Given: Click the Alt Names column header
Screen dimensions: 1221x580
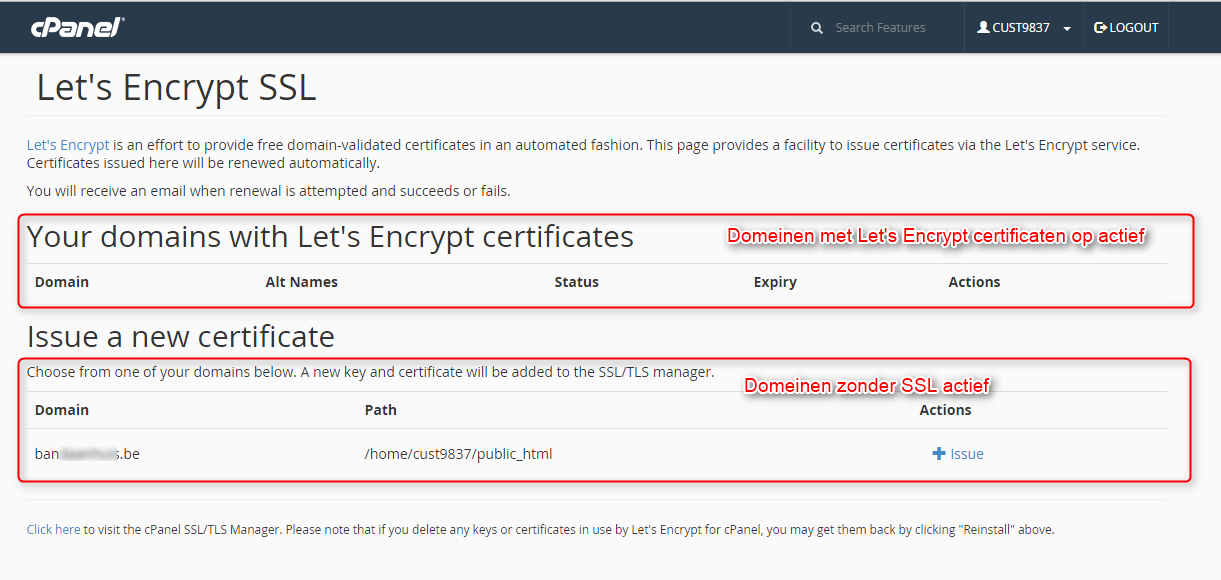Looking at the screenshot, I should [x=302, y=282].
